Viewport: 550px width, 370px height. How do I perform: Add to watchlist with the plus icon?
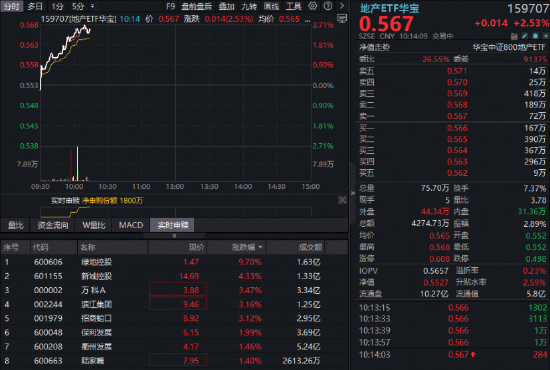point(546,36)
